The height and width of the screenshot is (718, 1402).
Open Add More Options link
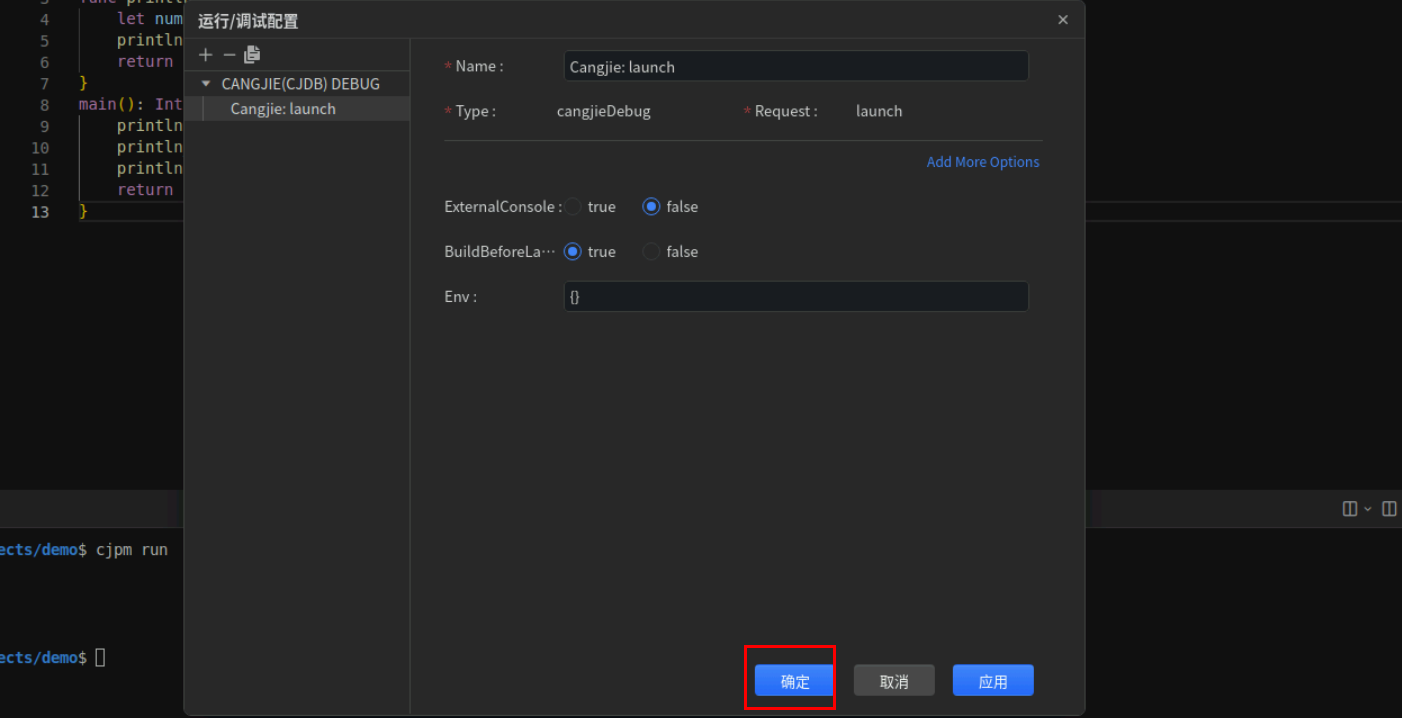coord(983,162)
